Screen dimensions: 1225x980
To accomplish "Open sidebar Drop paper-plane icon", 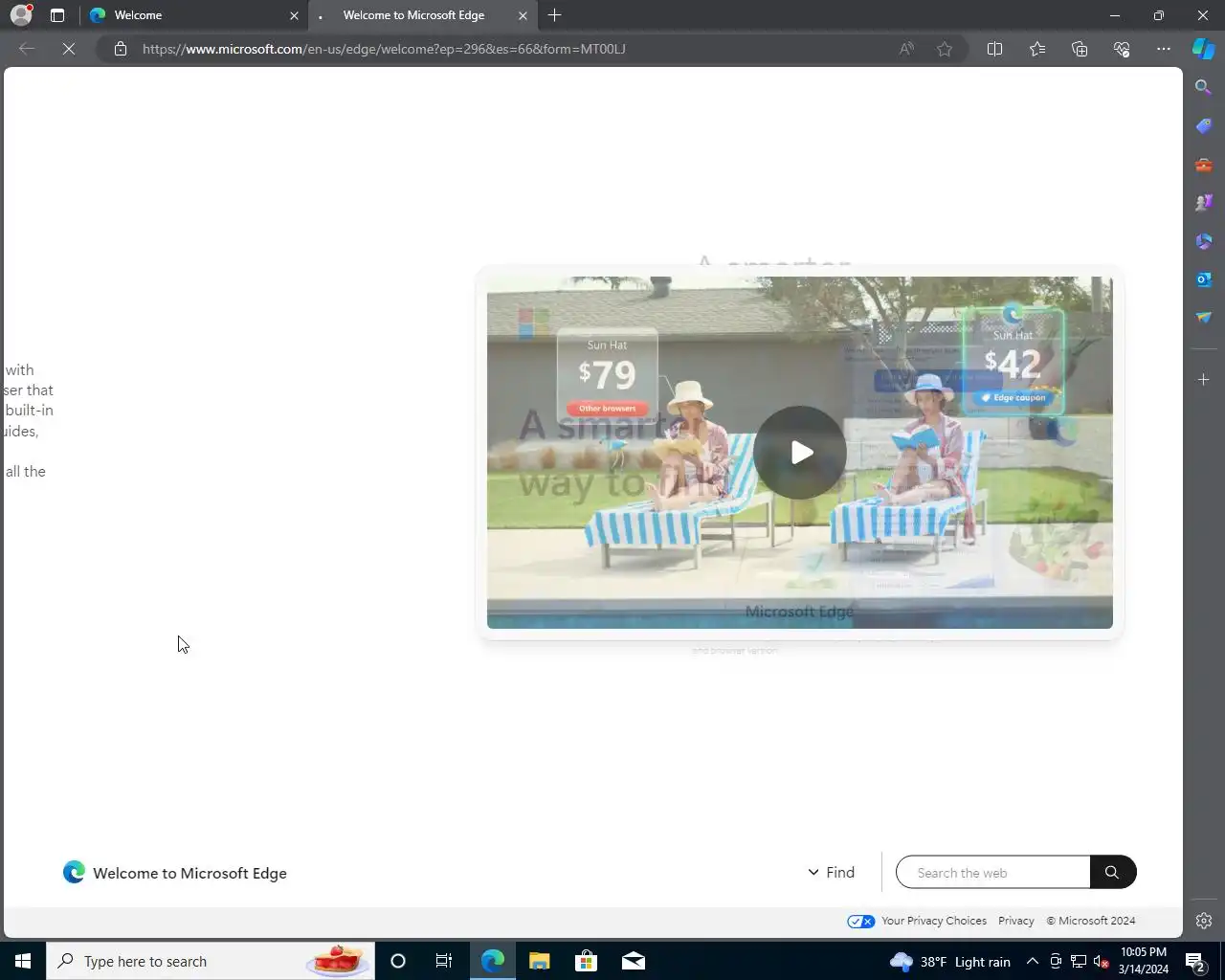I will (1204, 318).
